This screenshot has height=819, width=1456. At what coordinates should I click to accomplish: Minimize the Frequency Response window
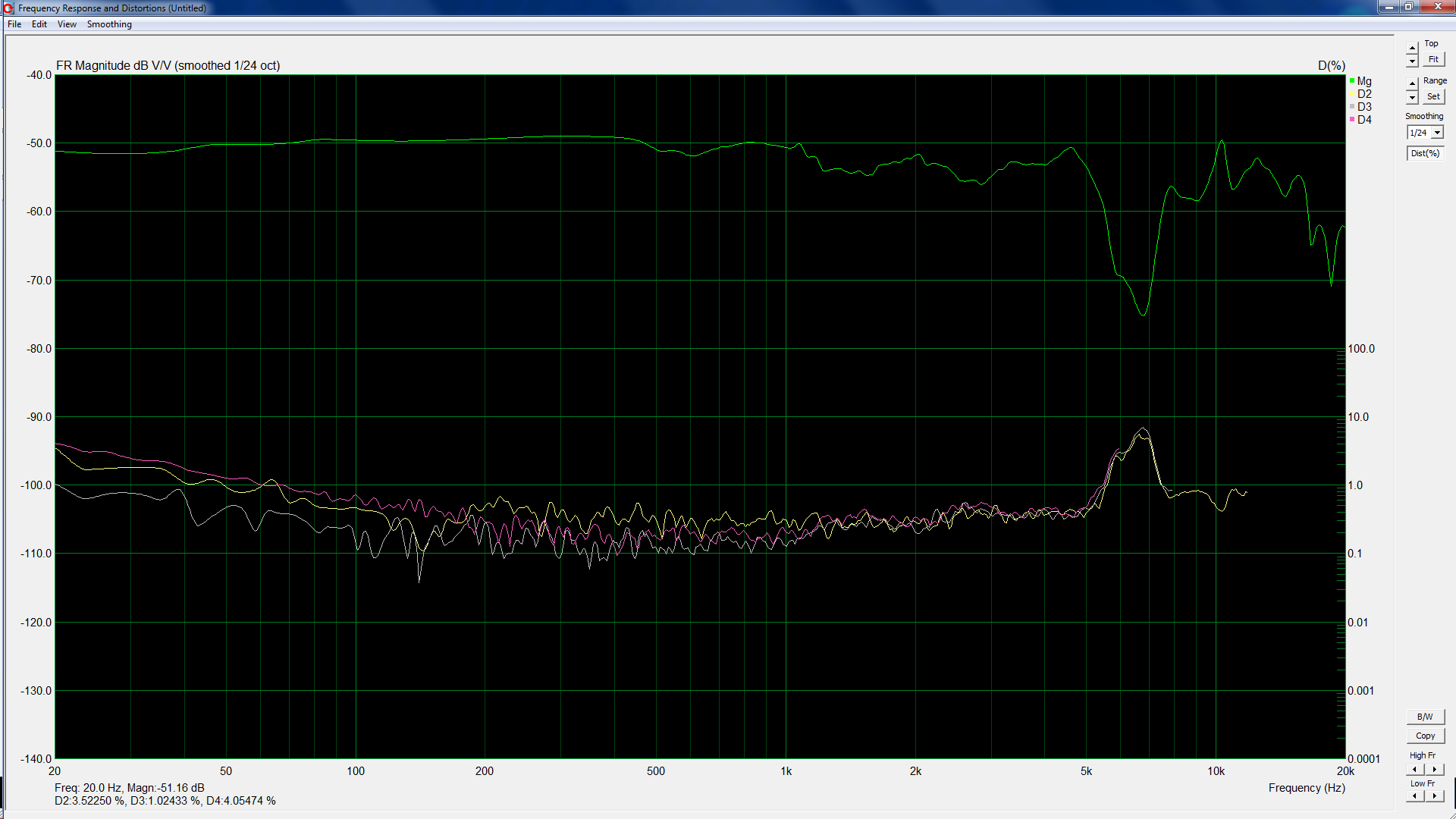point(1389,7)
